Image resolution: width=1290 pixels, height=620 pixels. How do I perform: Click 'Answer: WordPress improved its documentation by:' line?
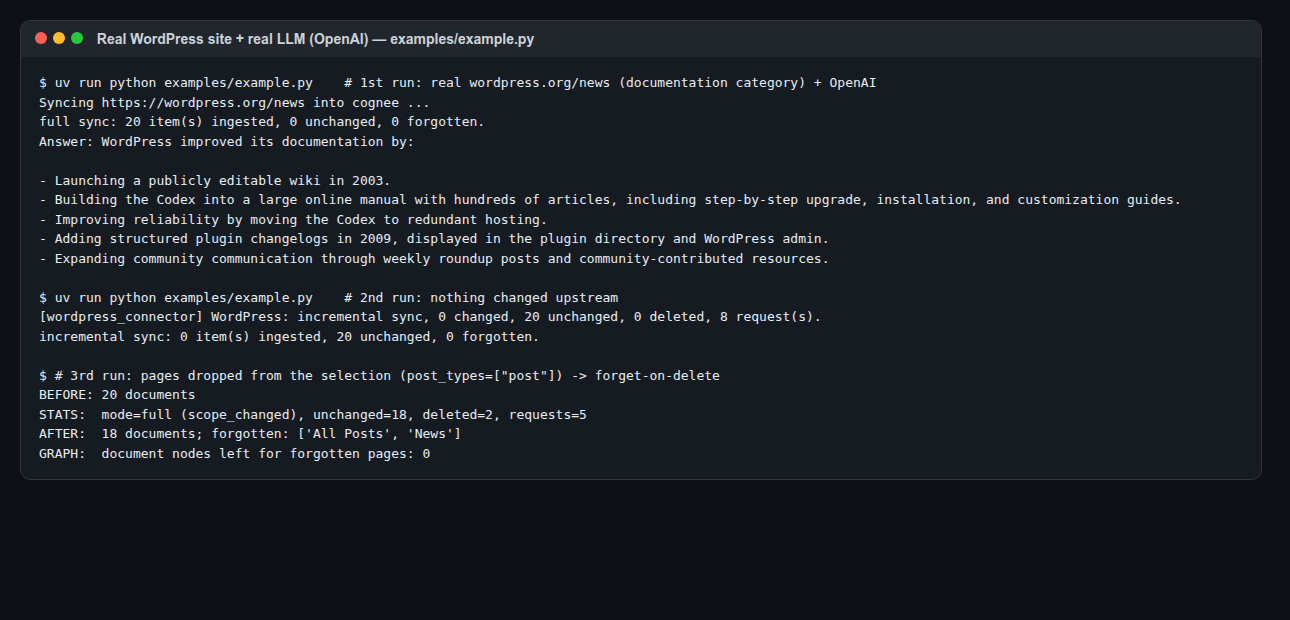pyautogui.click(x=226, y=142)
